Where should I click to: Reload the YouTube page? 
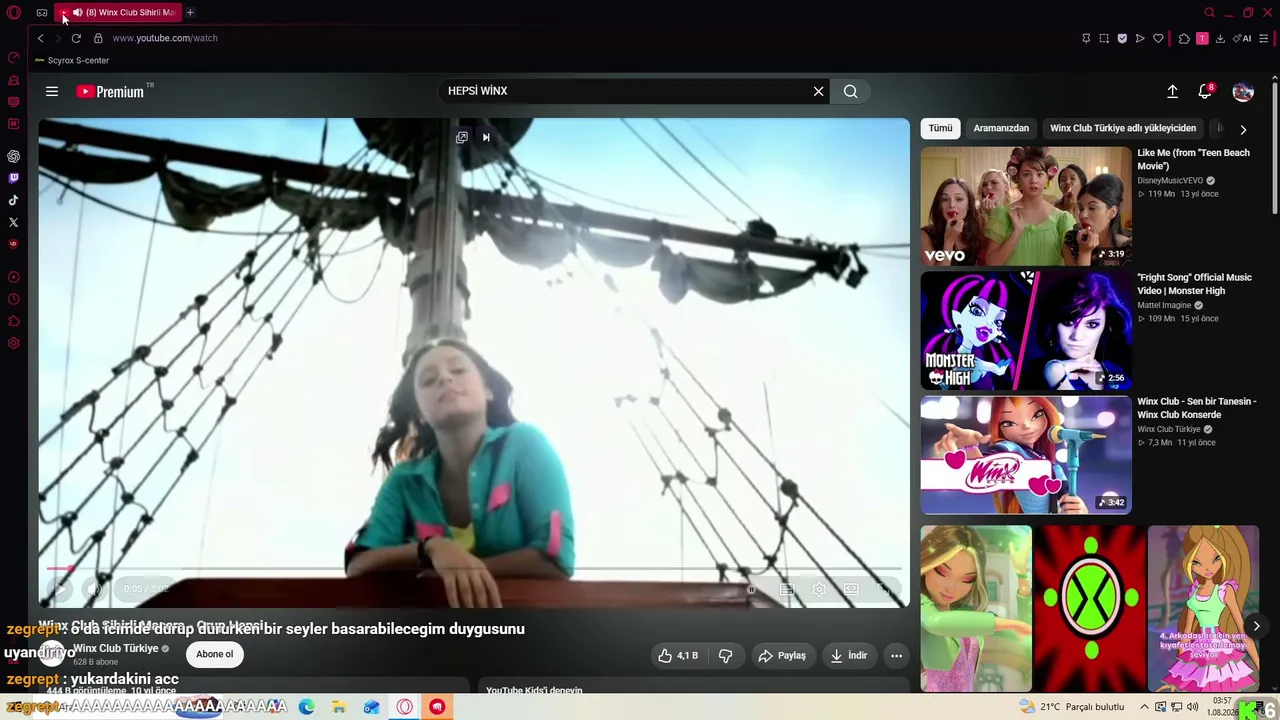[76, 38]
